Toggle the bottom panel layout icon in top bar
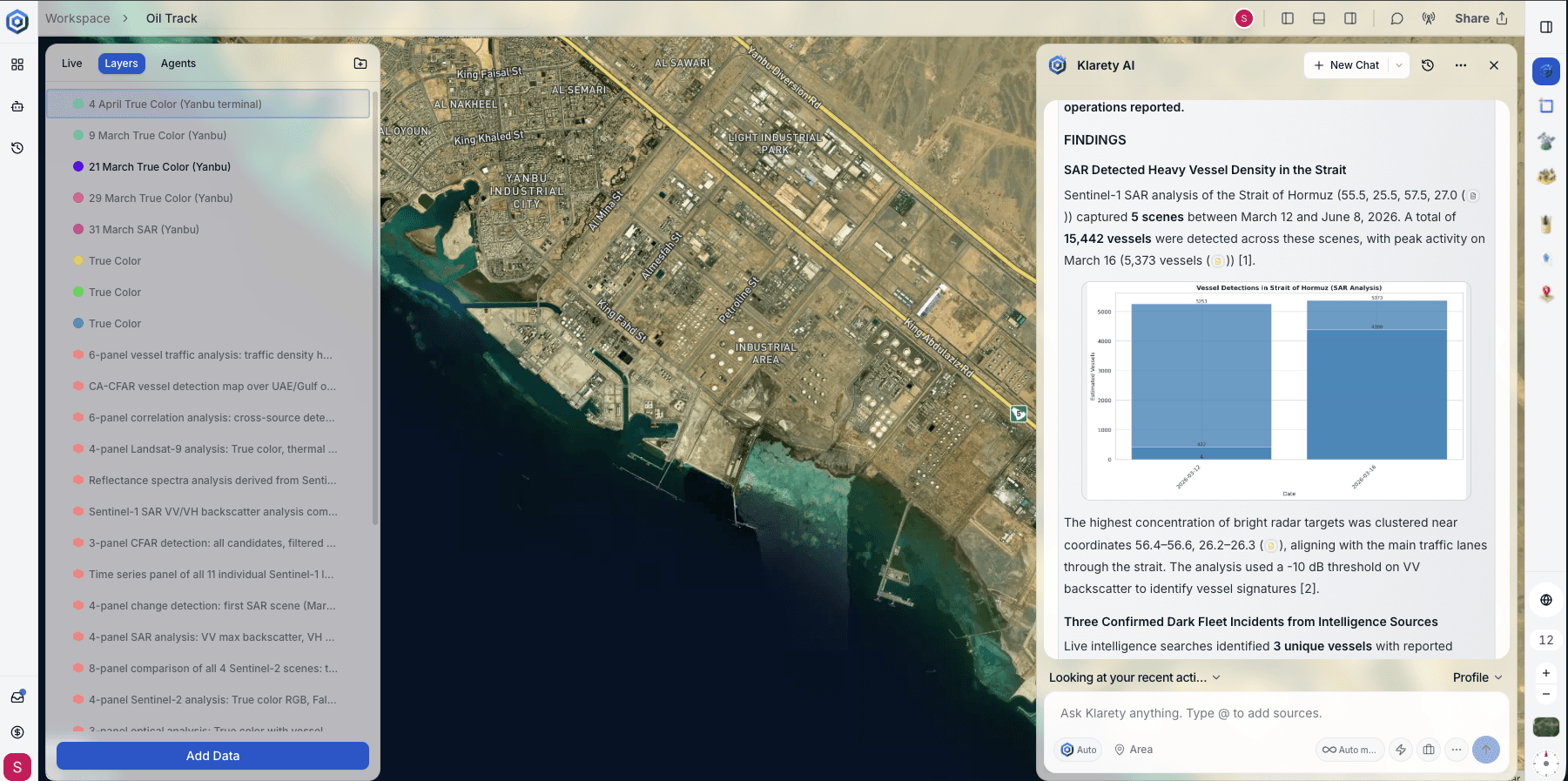The image size is (1568, 781). tap(1319, 18)
